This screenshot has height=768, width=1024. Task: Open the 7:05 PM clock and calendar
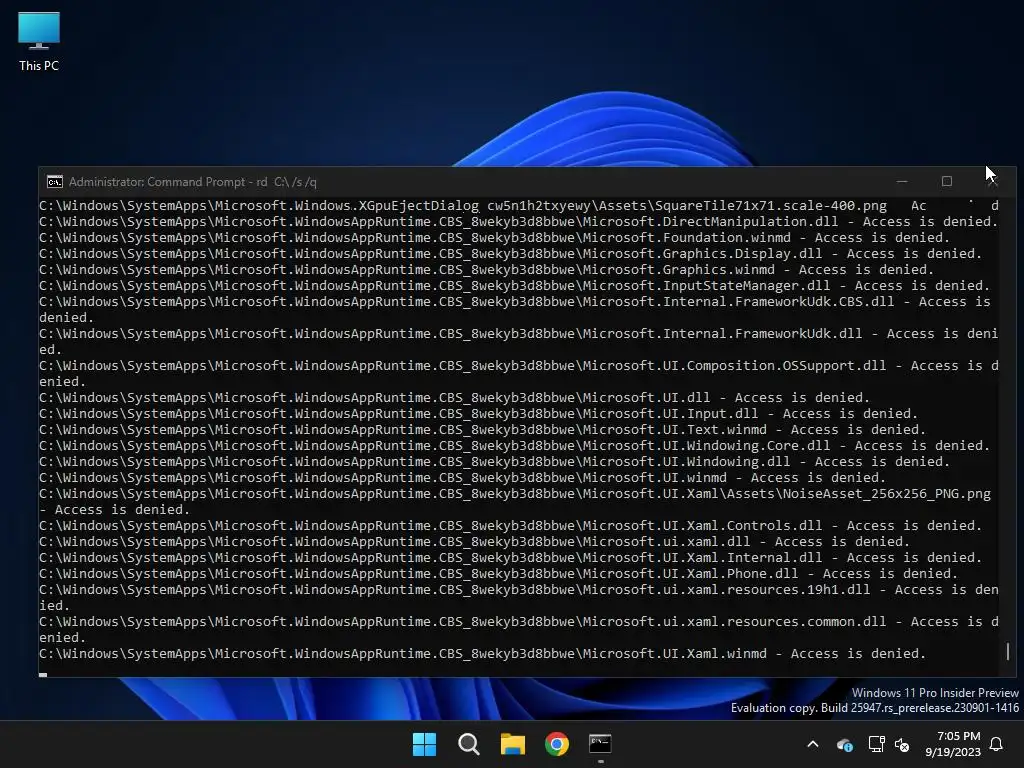click(x=953, y=744)
